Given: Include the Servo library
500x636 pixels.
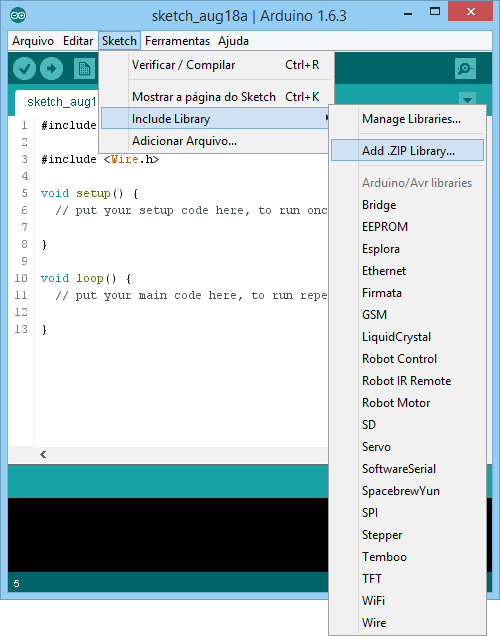Looking at the screenshot, I should 408,447.
